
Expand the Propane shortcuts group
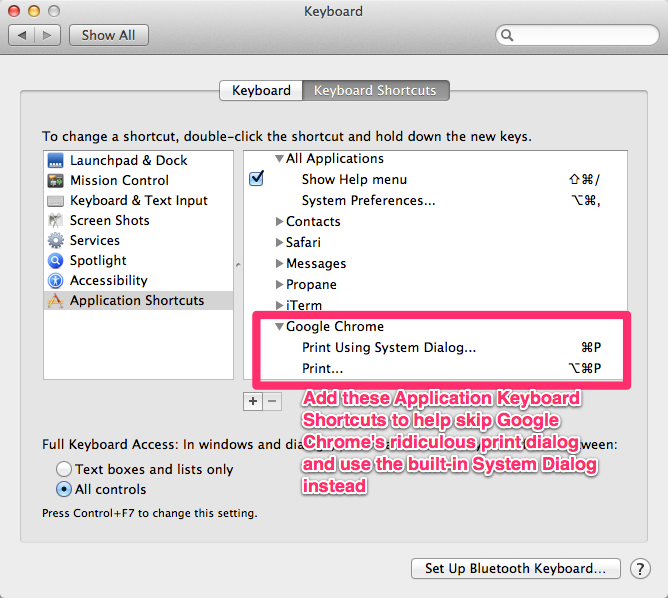pos(279,284)
